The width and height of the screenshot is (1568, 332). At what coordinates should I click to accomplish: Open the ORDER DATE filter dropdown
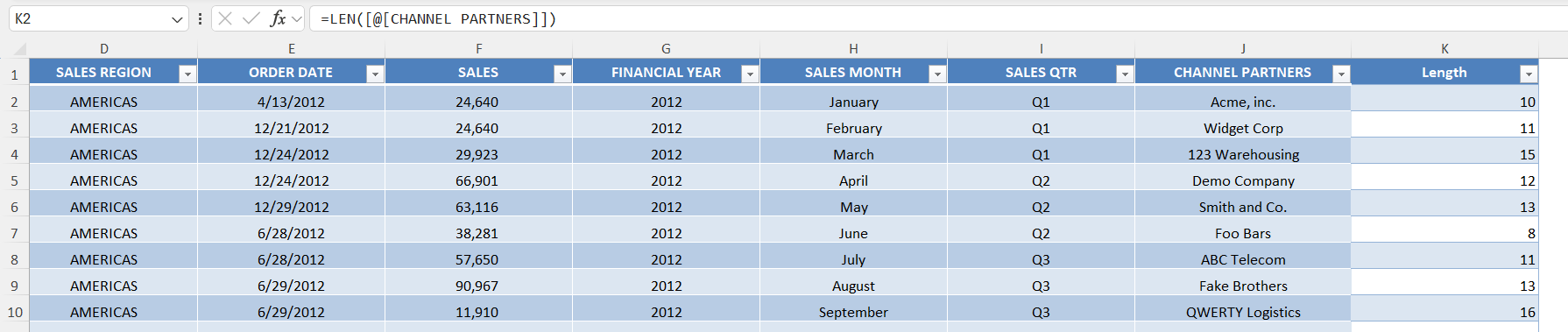[x=374, y=74]
